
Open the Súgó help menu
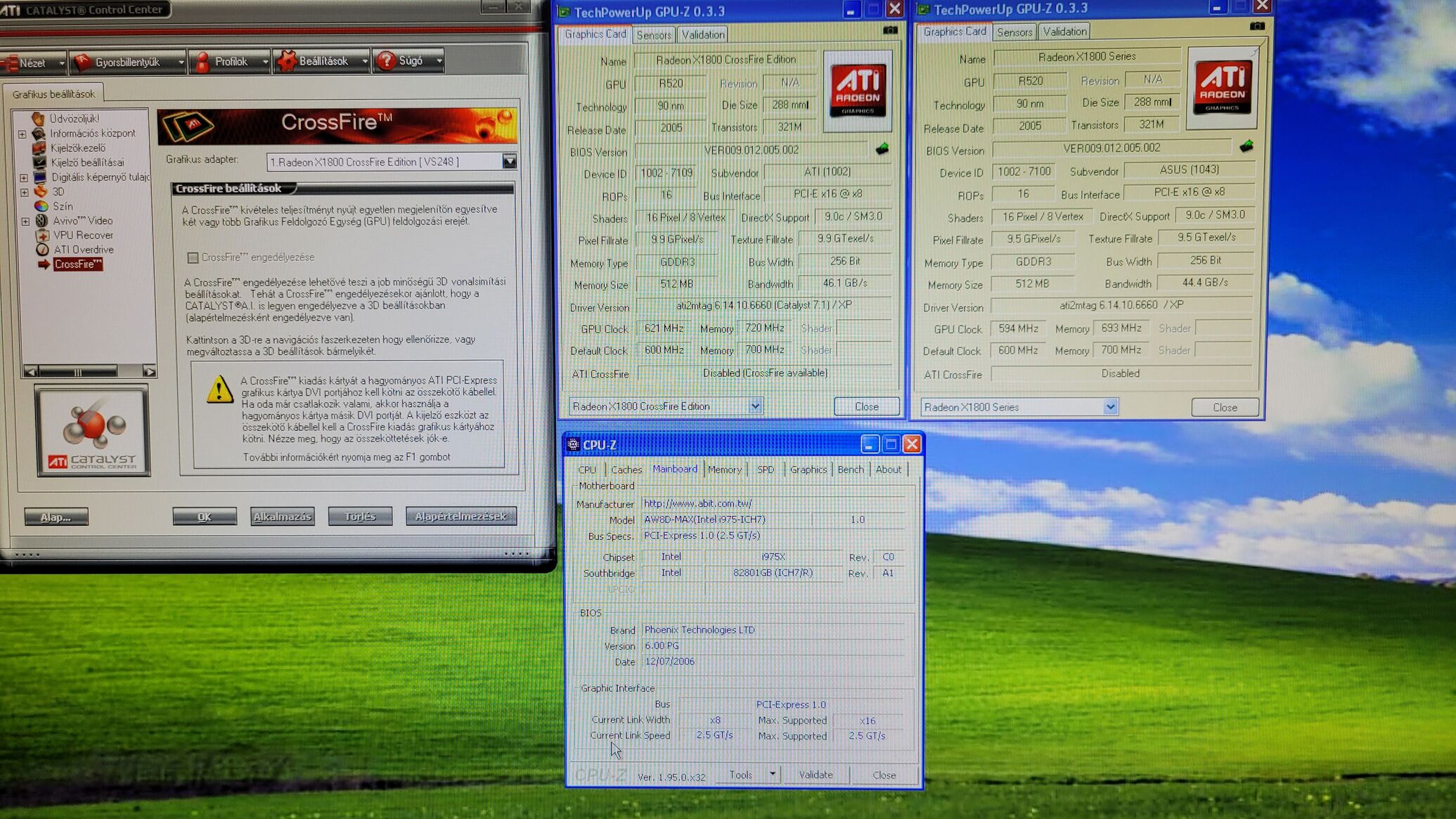(408, 60)
